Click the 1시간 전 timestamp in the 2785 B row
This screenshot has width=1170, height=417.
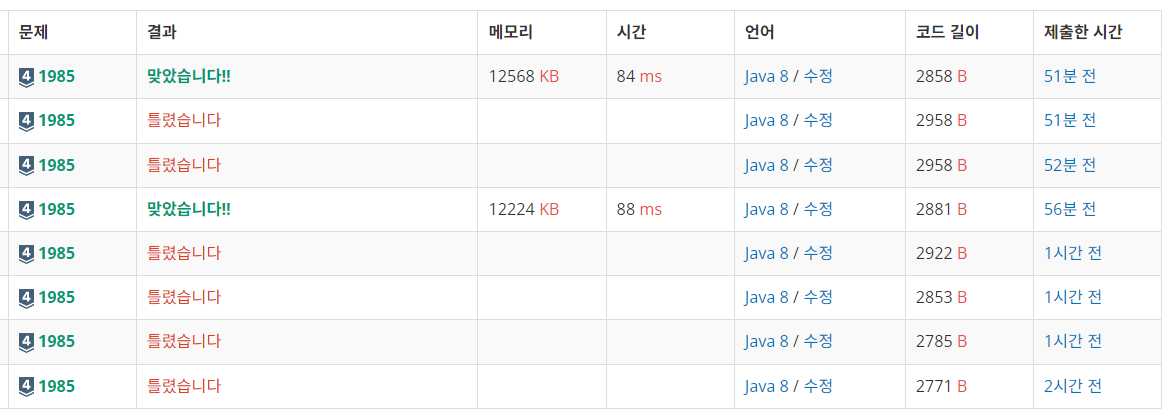click(1073, 342)
